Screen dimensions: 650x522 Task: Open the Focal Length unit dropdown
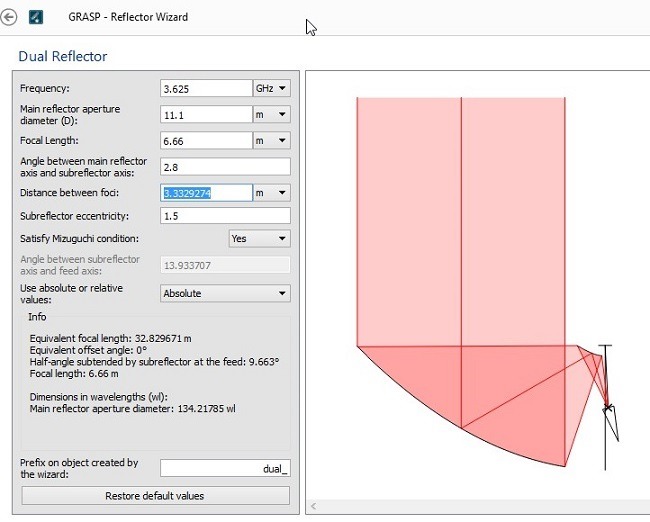pos(271,140)
